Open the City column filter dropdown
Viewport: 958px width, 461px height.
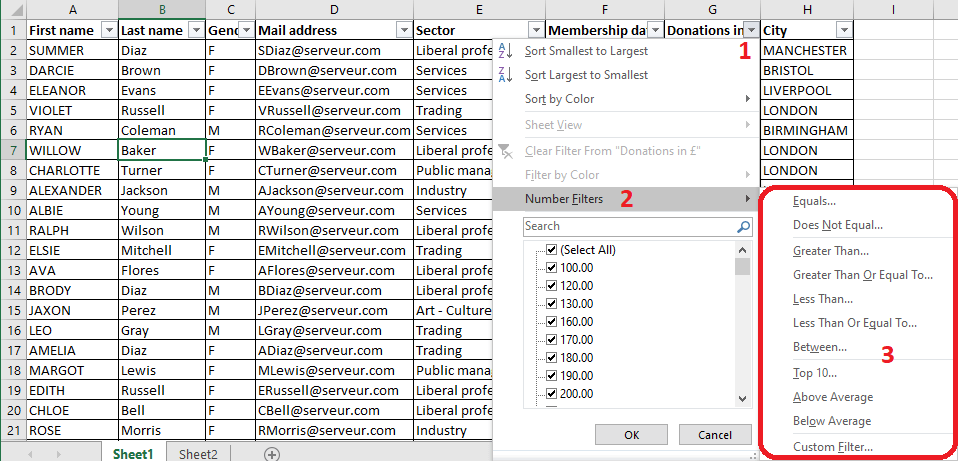coord(843,30)
